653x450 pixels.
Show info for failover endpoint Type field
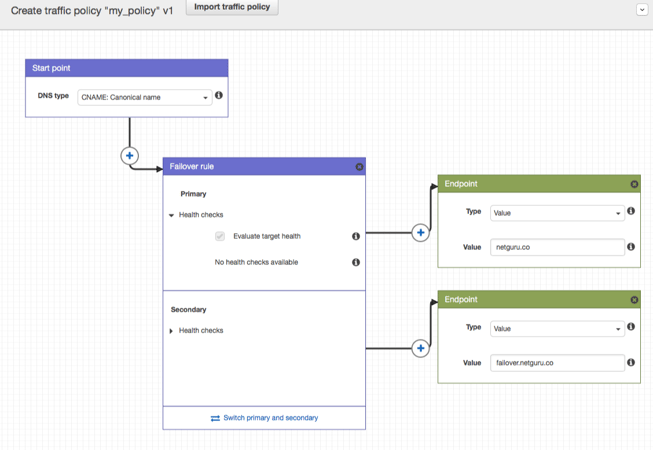(x=631, y=327)
